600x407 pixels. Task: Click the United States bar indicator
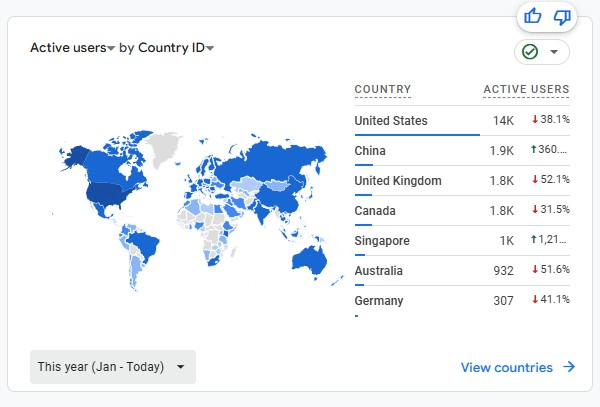416,134
